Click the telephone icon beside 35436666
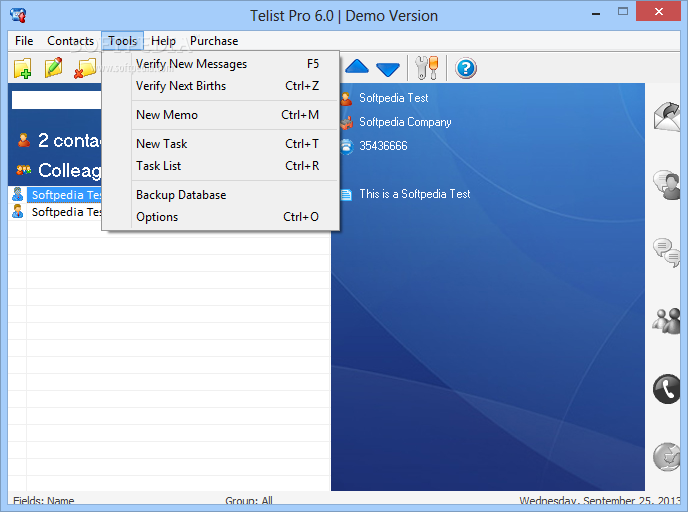 click(x=346, y=147)
